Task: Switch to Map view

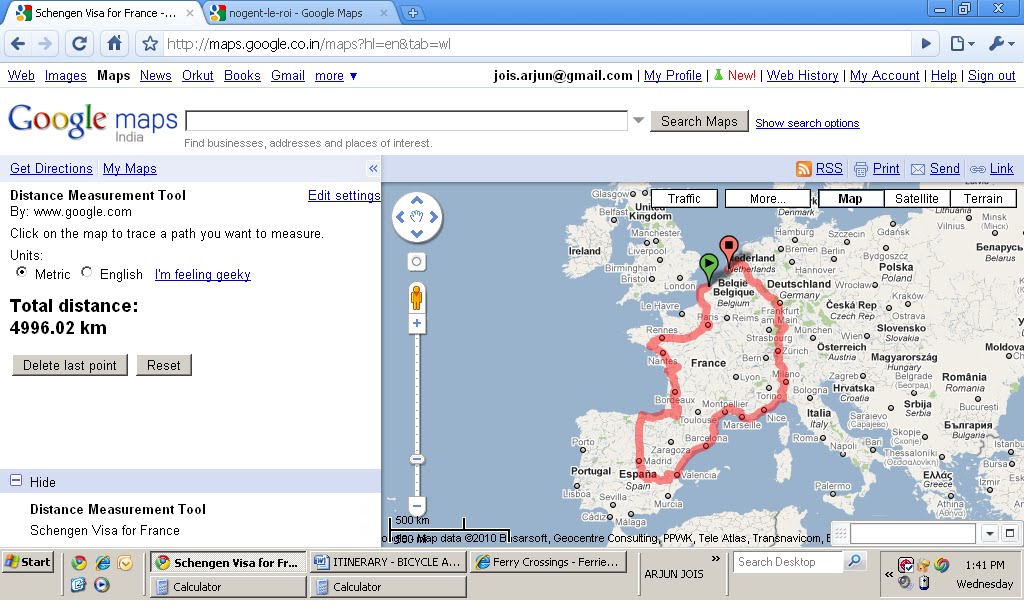Action: pyautogui.click(x=850, y=198)
